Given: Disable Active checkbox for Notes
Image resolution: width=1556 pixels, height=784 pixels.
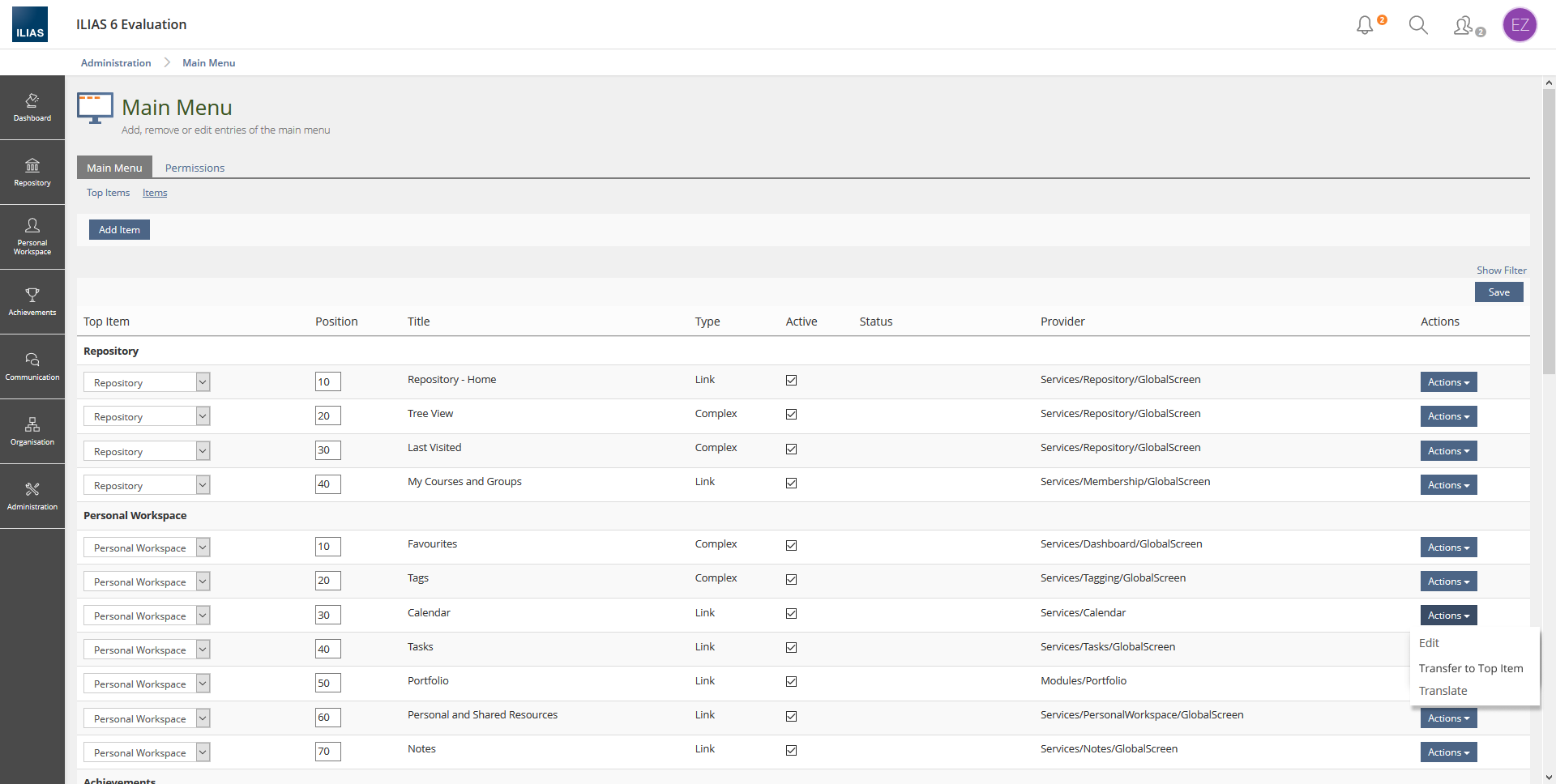Looking at the screenshot, I should click(791, 750).
